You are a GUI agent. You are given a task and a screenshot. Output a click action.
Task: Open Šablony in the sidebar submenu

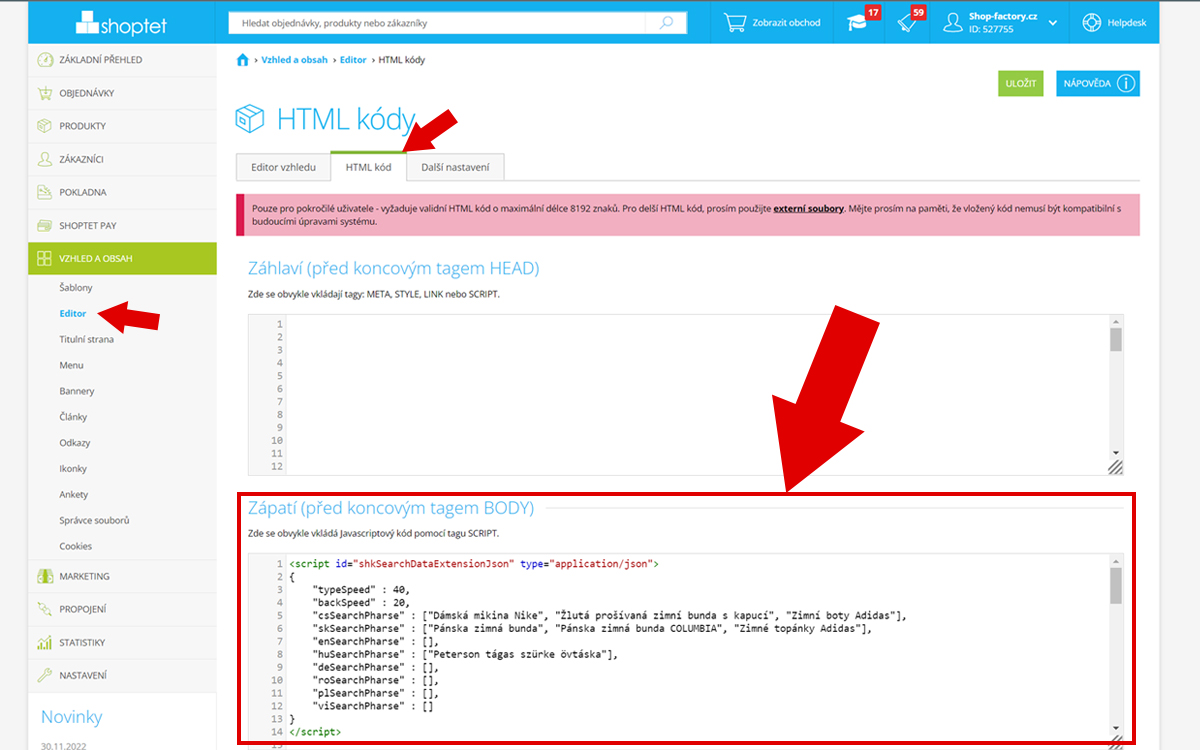pyautogui.click(x=76, y=287)
